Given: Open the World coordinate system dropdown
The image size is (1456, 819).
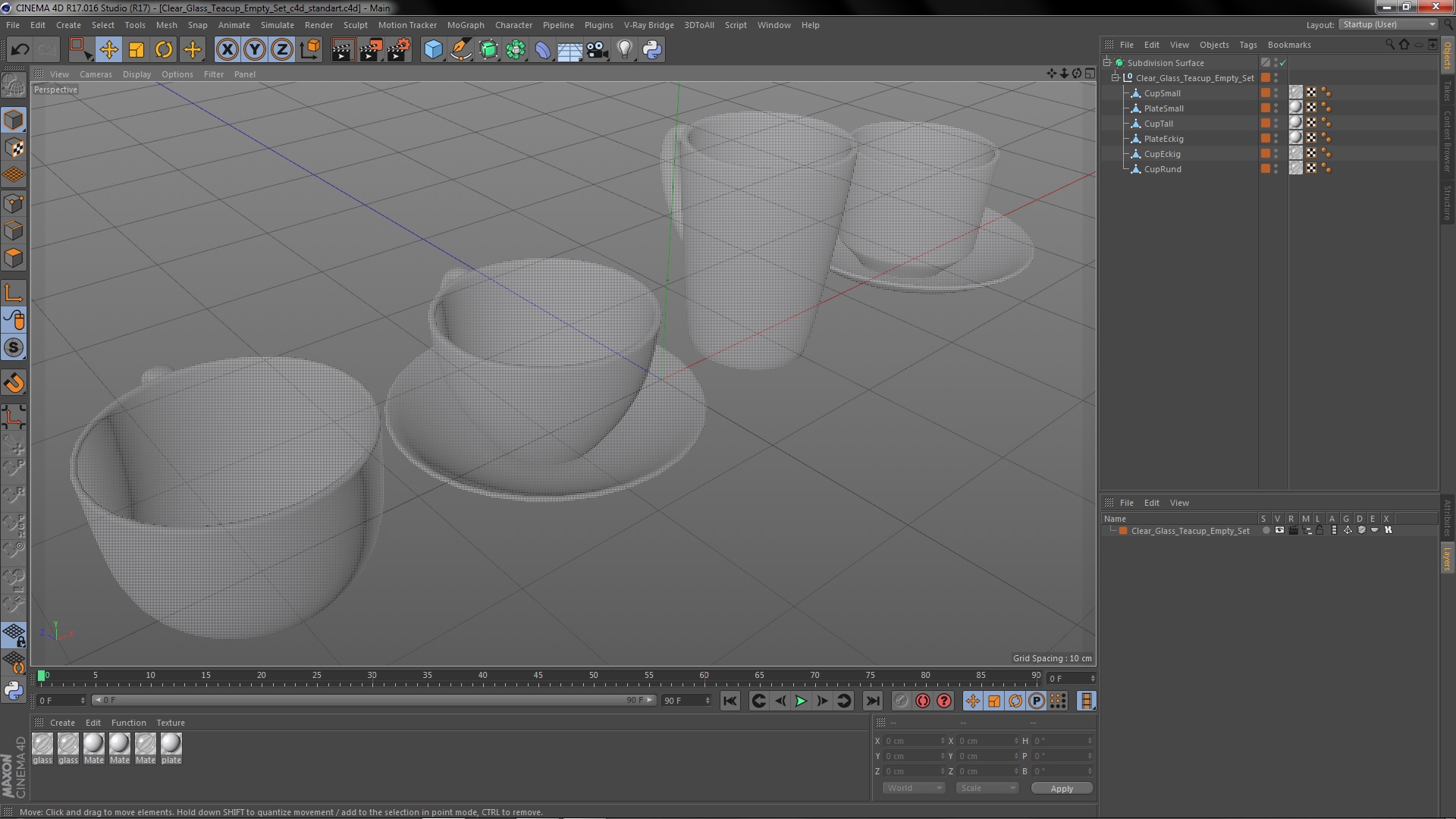Looking at the screenshot, I should tap(913, 789).
